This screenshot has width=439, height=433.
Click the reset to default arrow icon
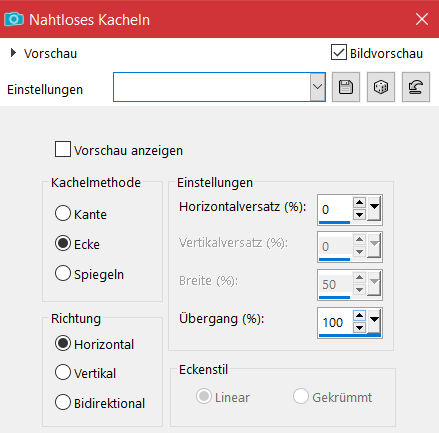pyautogui.click(x=416, y=87)
